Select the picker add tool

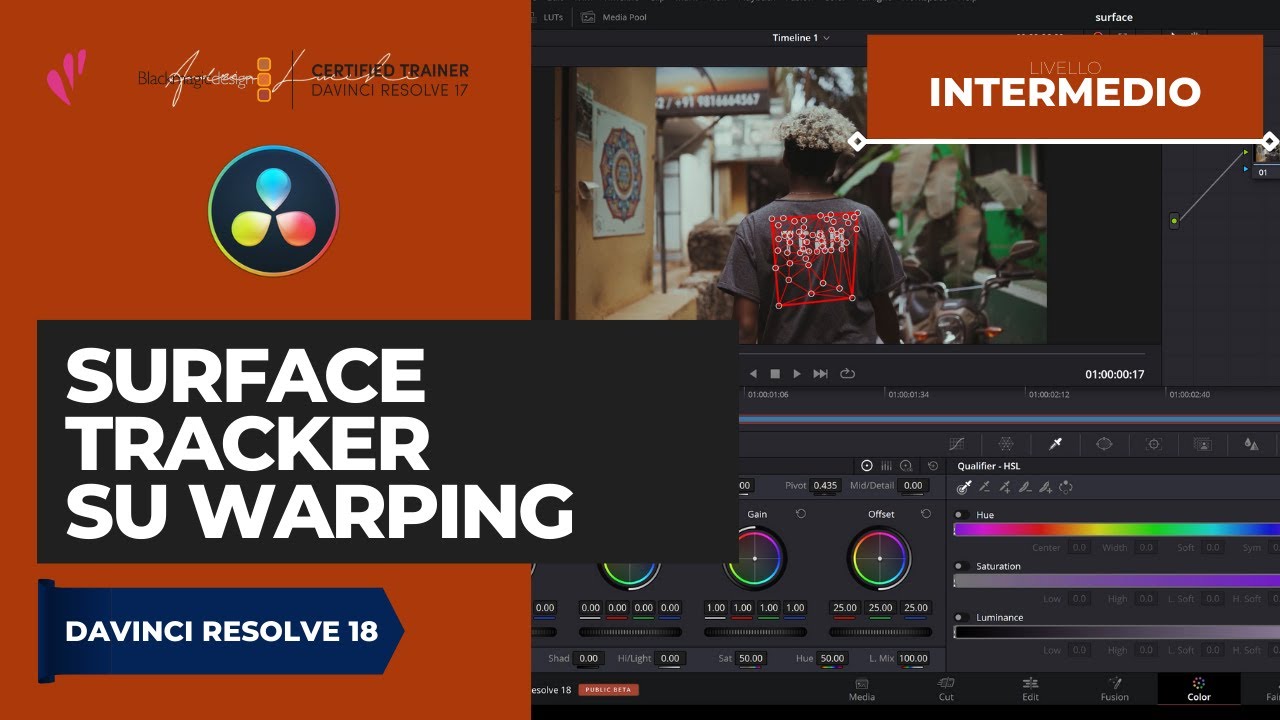tap(1005, 488)
